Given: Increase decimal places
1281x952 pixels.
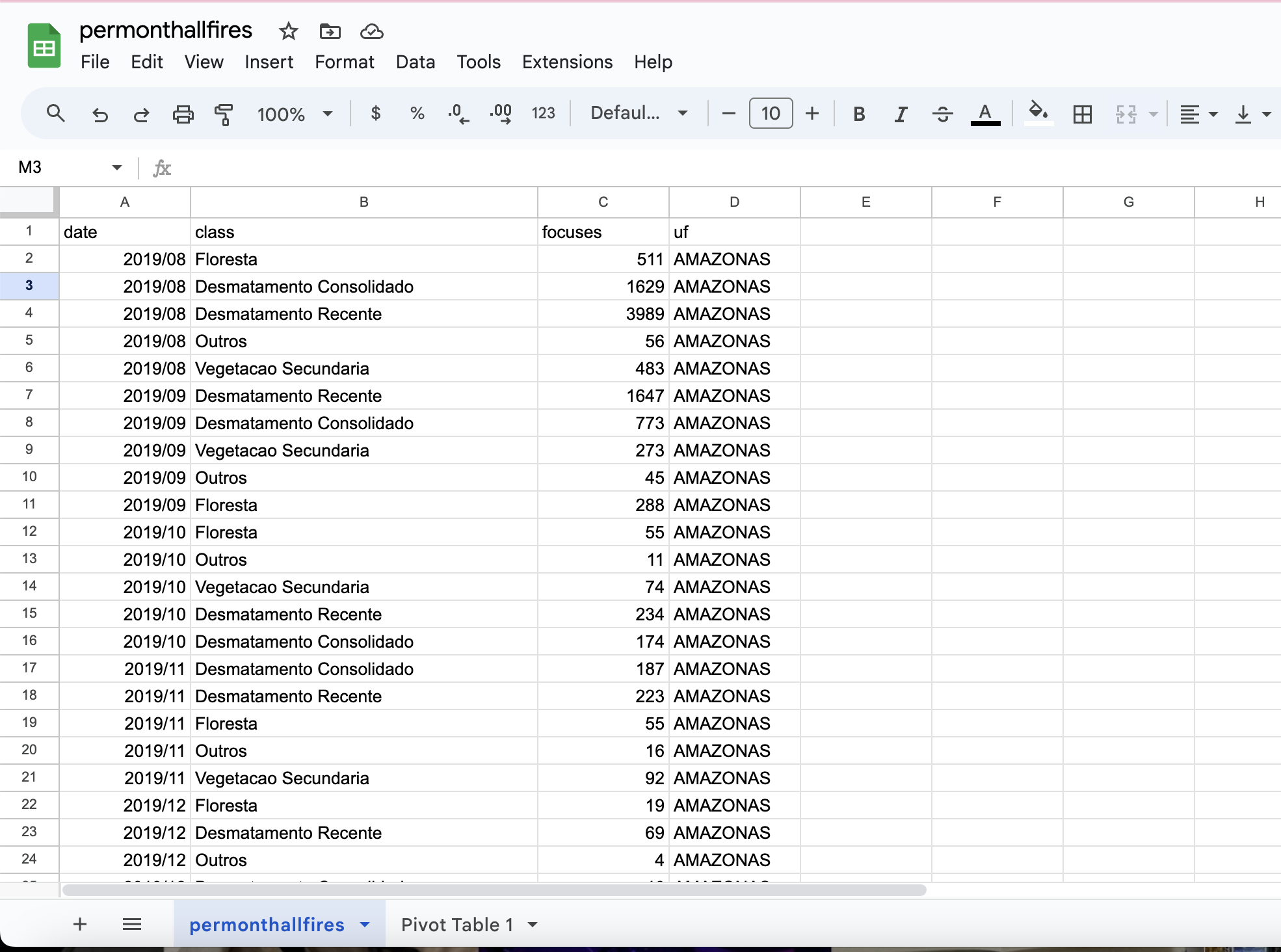Looking at the screenshot, I should (501, 114).
